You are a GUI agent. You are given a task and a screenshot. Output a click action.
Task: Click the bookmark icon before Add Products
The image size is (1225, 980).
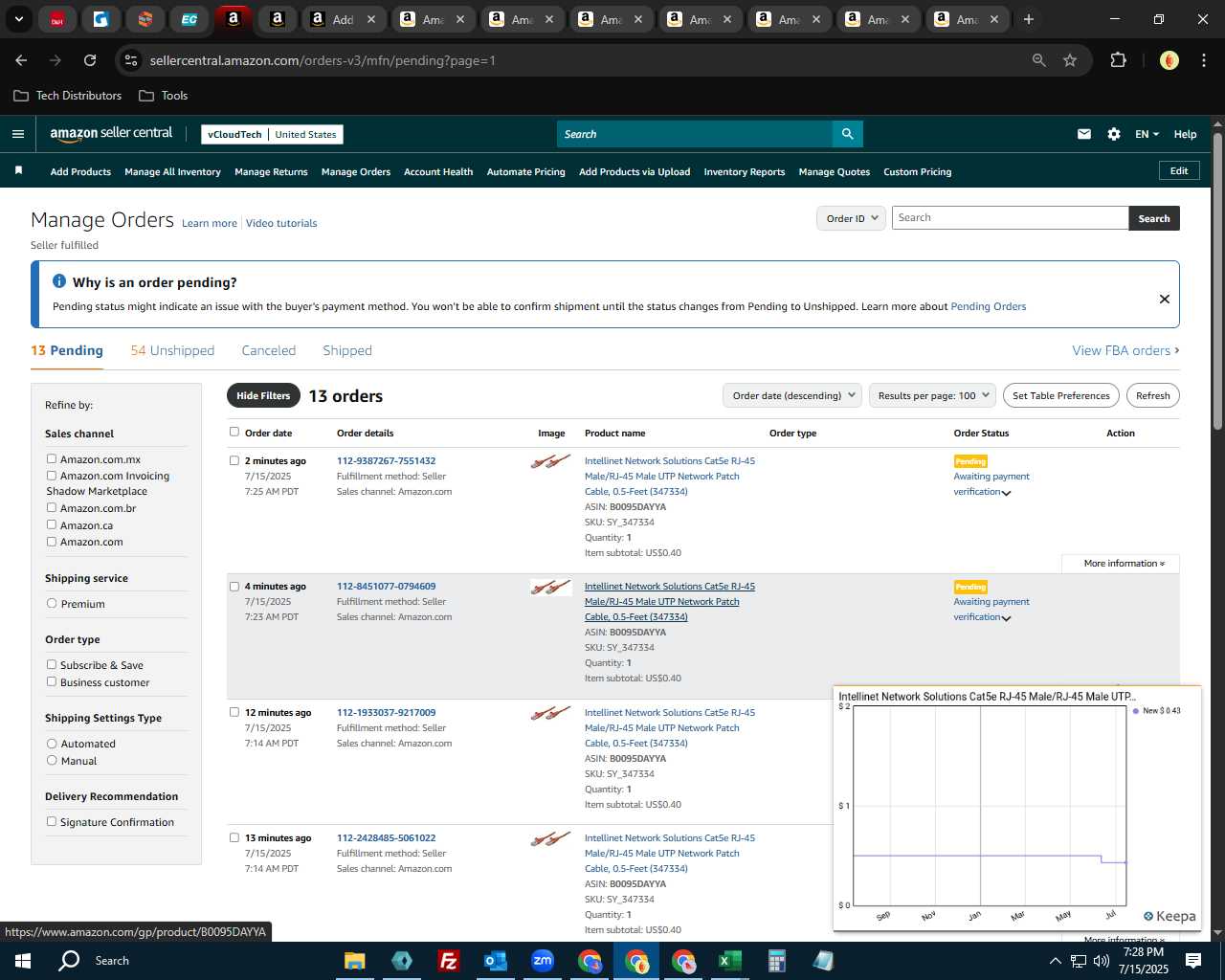point(18,170)
